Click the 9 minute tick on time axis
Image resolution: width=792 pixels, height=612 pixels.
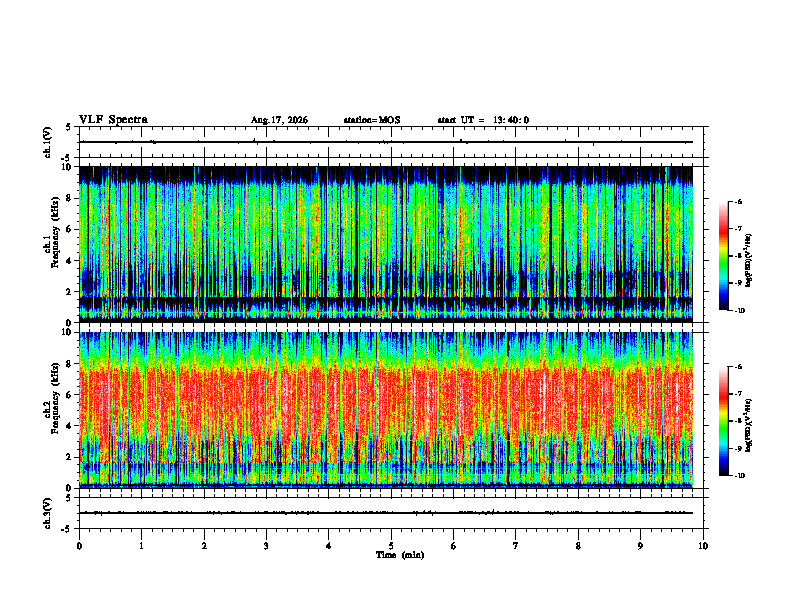640,546
